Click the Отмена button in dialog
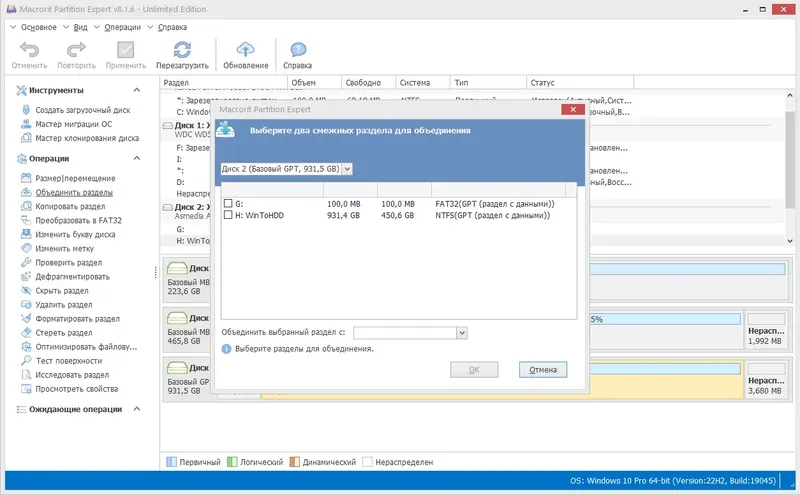 pyautogui.click(x=543, y=369)
